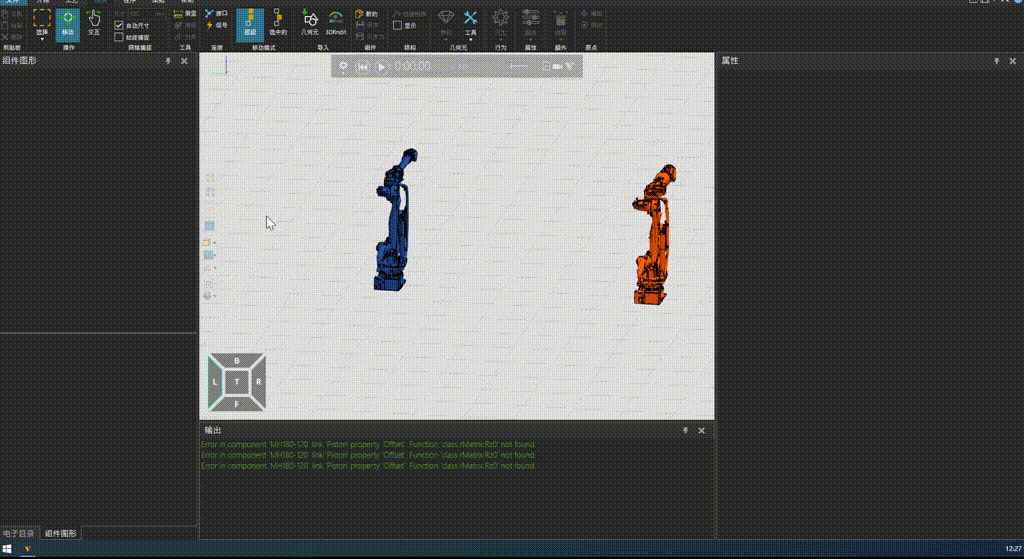
Task: Activate the 交互 (Interact) hand tool
Action: [95, 23]
